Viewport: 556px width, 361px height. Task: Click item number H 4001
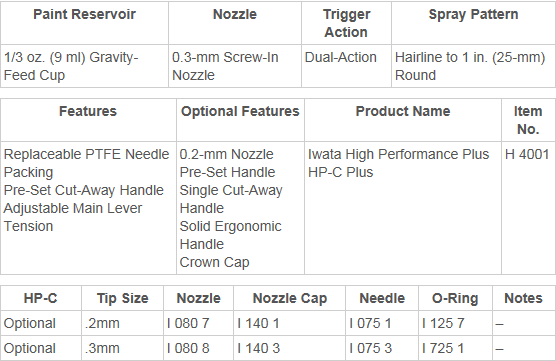tap(527, 154)
